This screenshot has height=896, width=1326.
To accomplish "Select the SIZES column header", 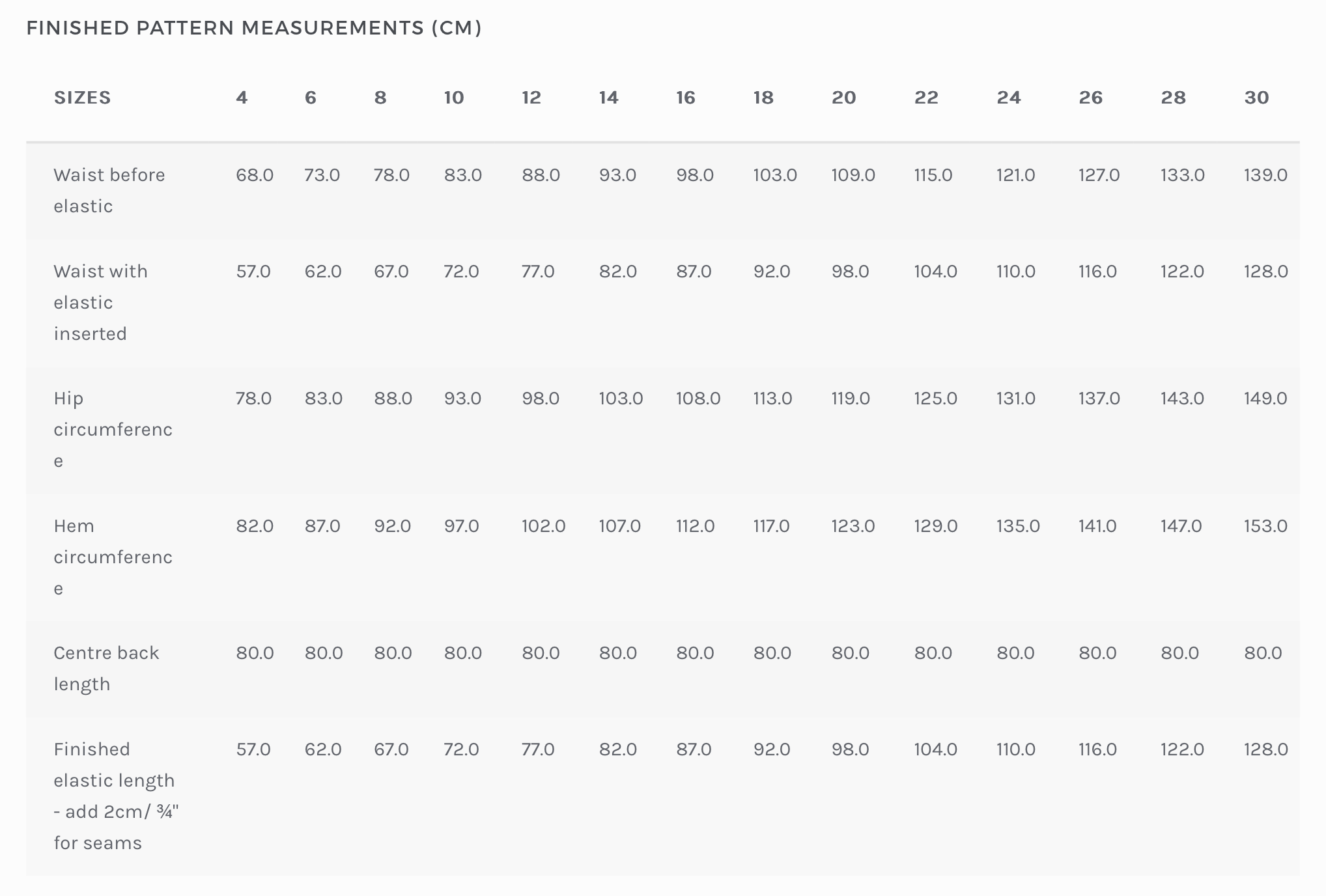I will [83, 98].
